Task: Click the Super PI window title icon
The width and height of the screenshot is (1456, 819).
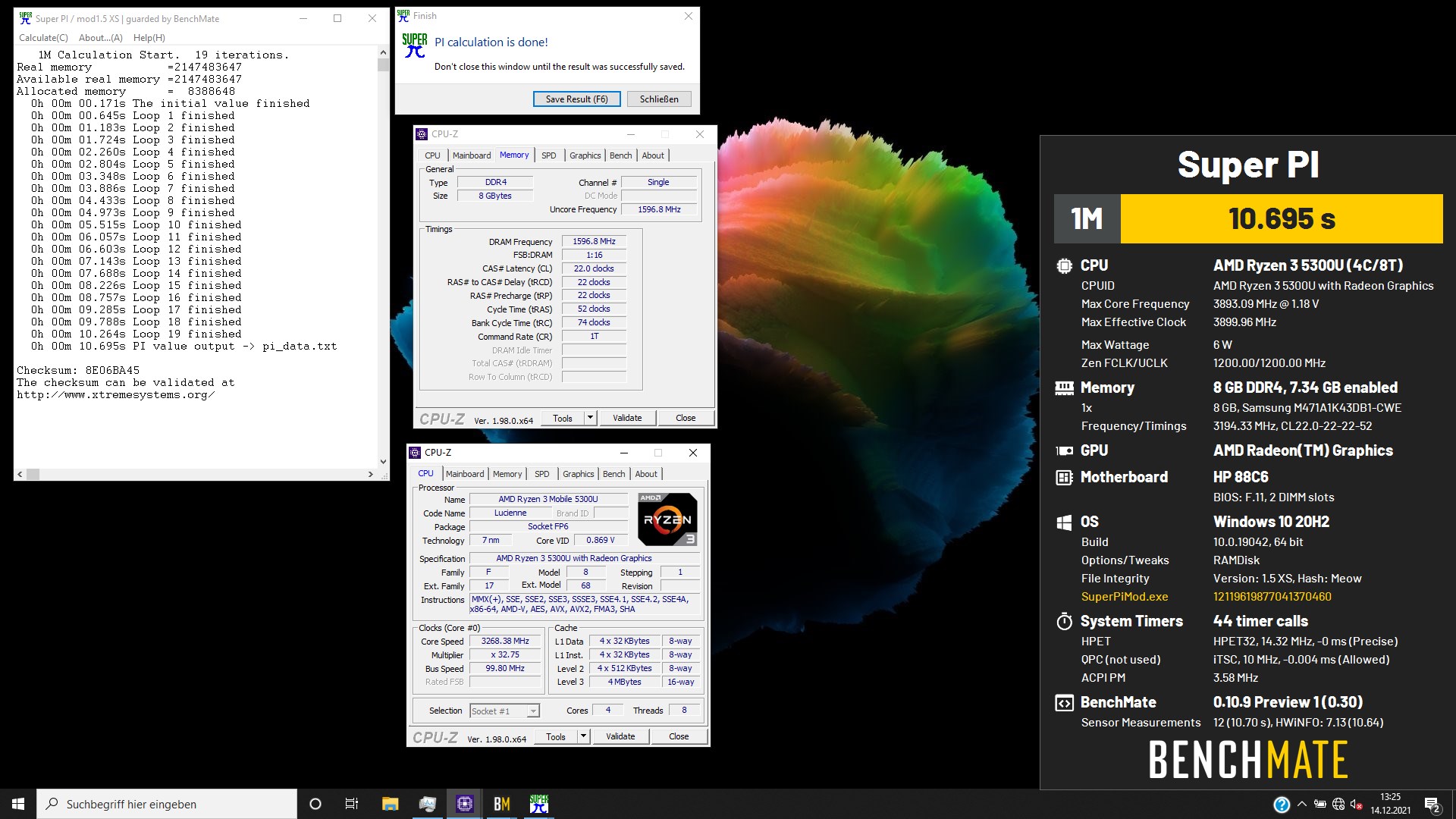Action: click(26, 18)
